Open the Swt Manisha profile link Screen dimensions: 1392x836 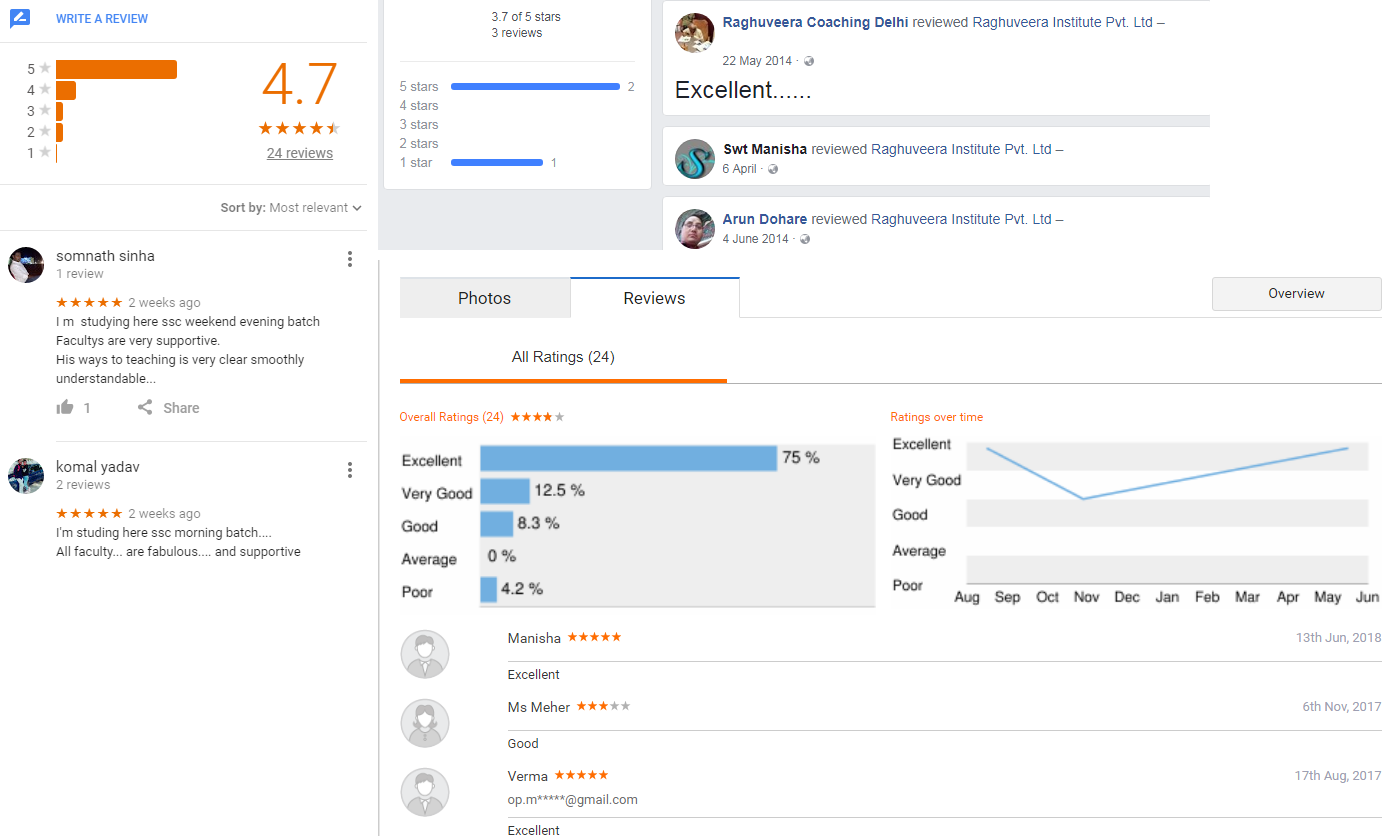click(765, 149)
